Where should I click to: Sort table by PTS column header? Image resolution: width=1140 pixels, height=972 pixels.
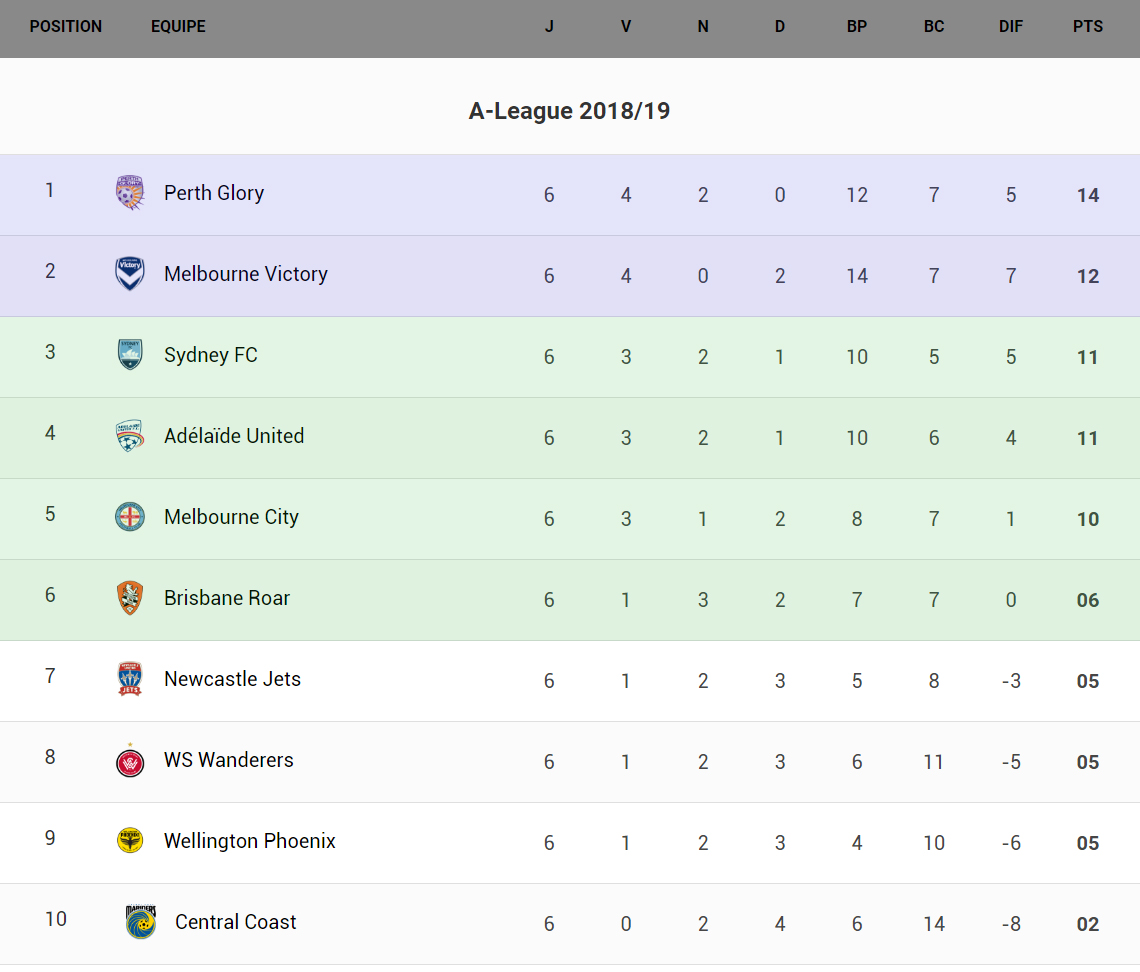coord(1088,27)
